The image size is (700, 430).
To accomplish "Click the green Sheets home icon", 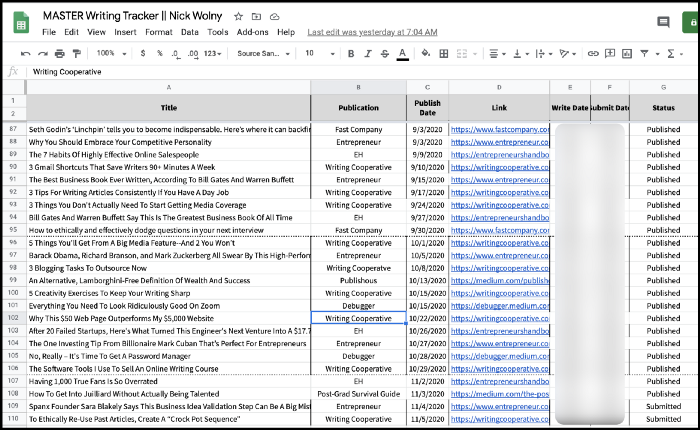I will 21,22.
